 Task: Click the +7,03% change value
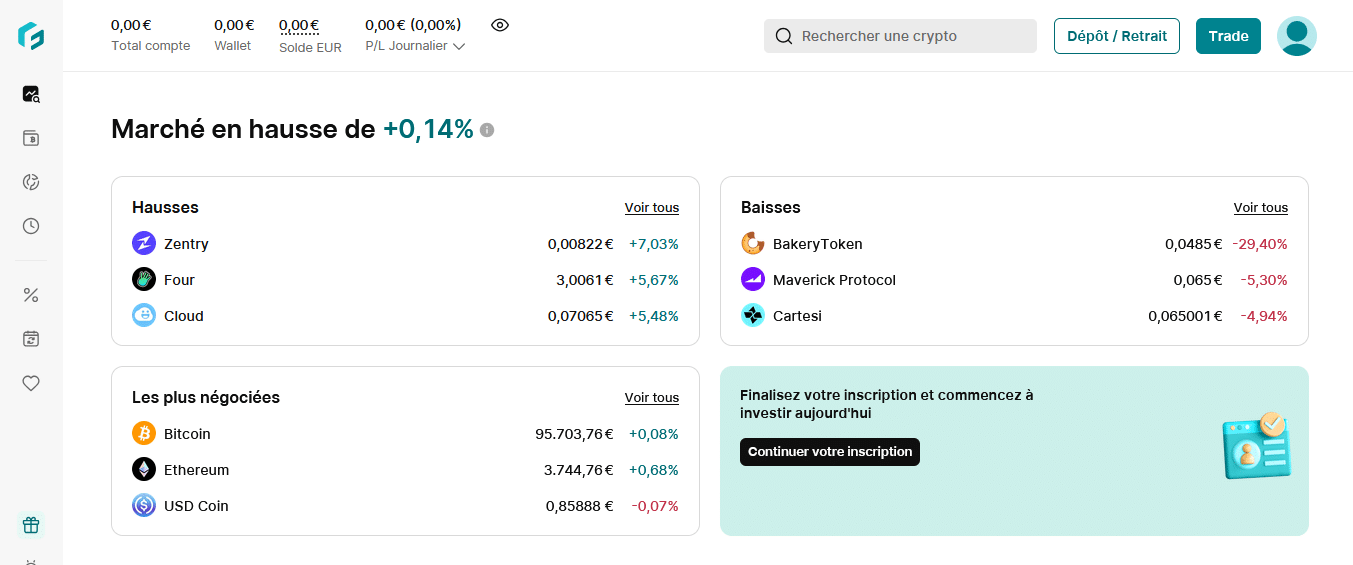(x=654, y=244)
